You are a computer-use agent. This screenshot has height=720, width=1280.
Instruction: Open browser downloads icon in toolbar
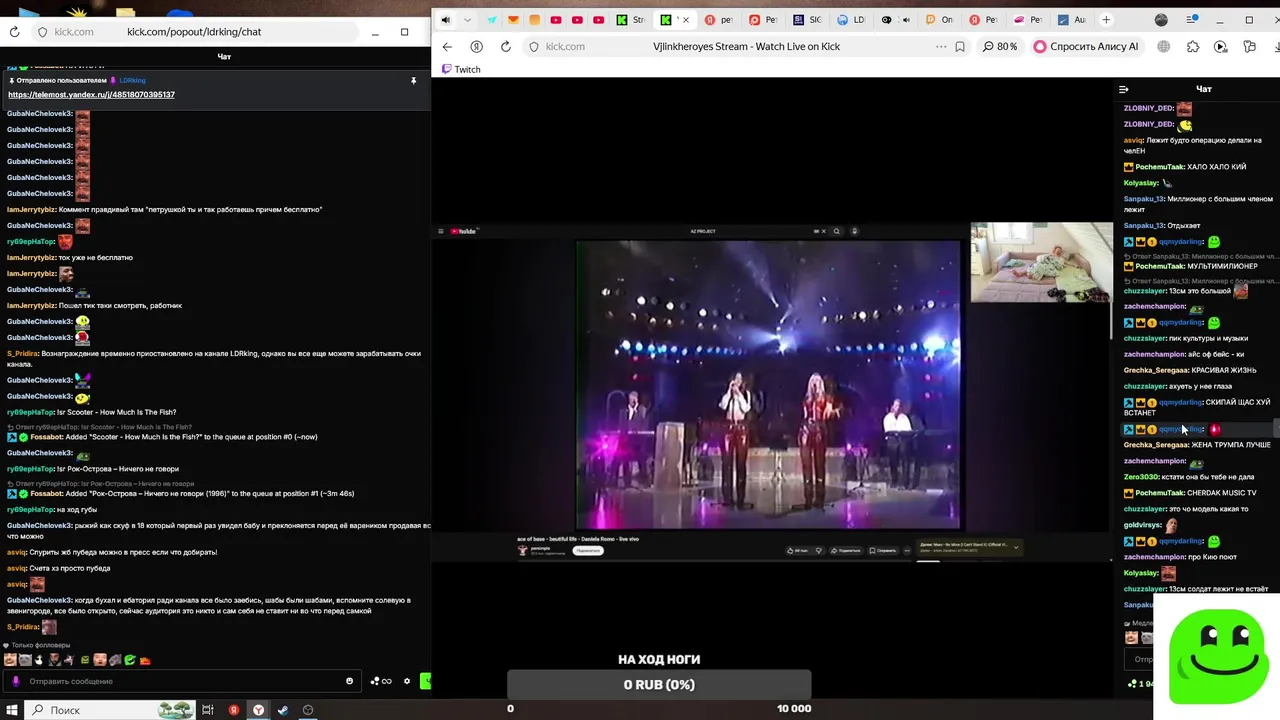tap(1277, 47)
